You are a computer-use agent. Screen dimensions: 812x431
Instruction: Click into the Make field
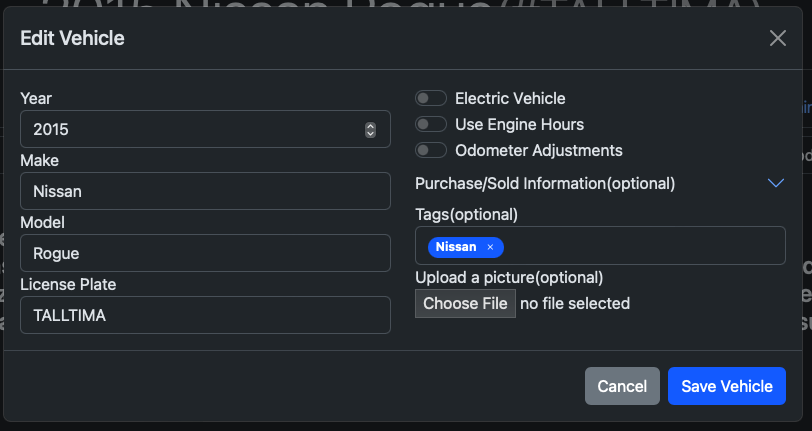point(205,191)
